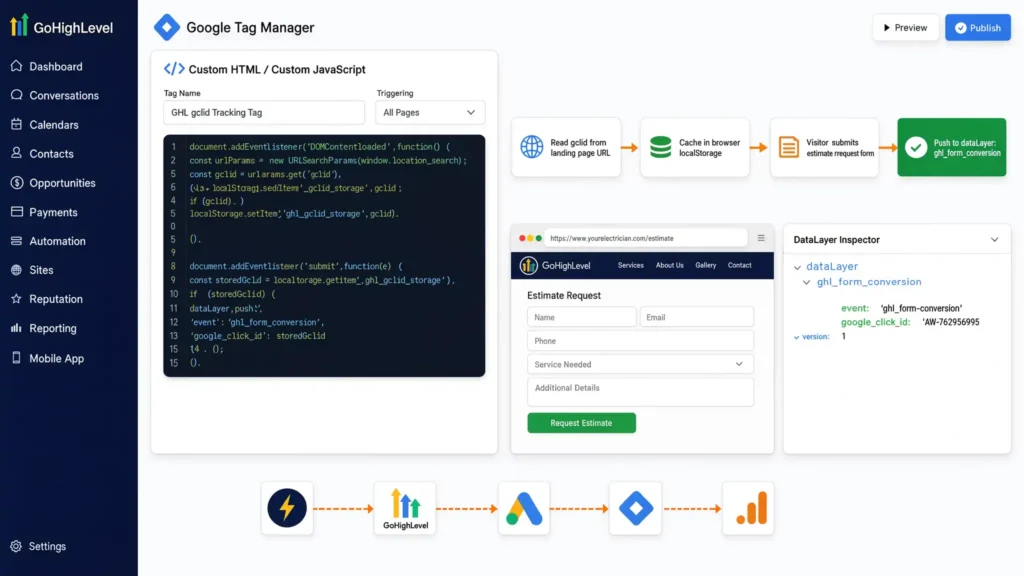This screenshot has width=1024, height=576.
Task: Click the Automation sidebar icon
Action: point(16,241)
